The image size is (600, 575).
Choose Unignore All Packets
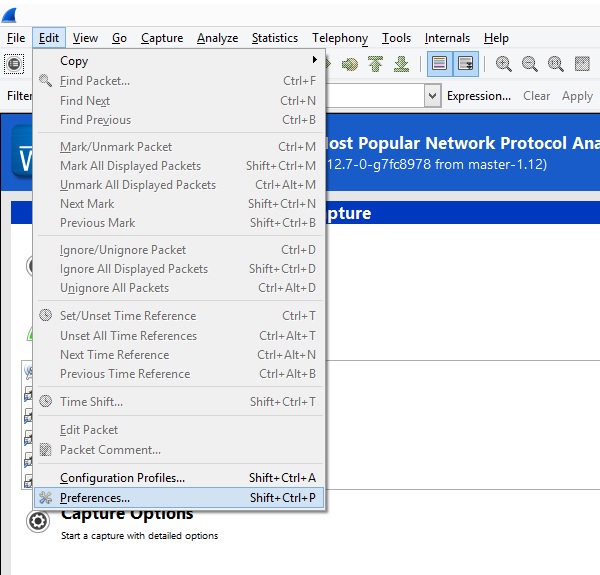coord(179,288)
